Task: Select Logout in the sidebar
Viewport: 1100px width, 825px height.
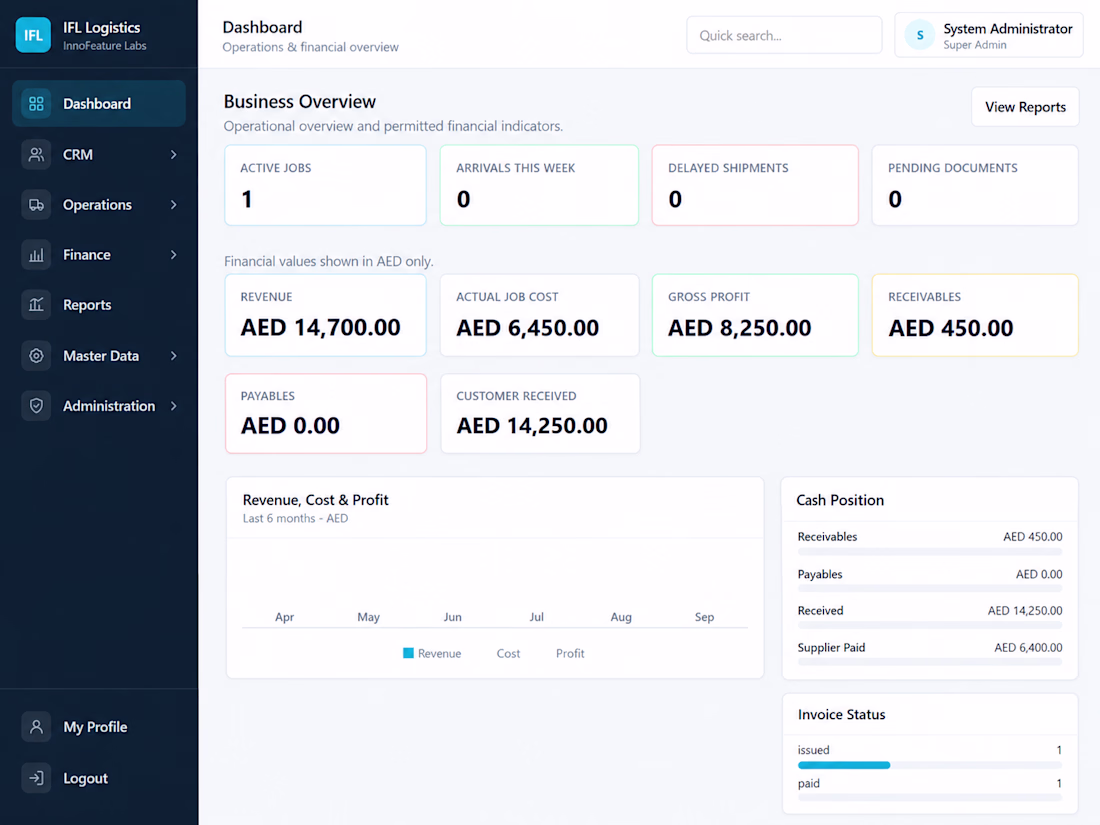Action: tap(99, 778)
